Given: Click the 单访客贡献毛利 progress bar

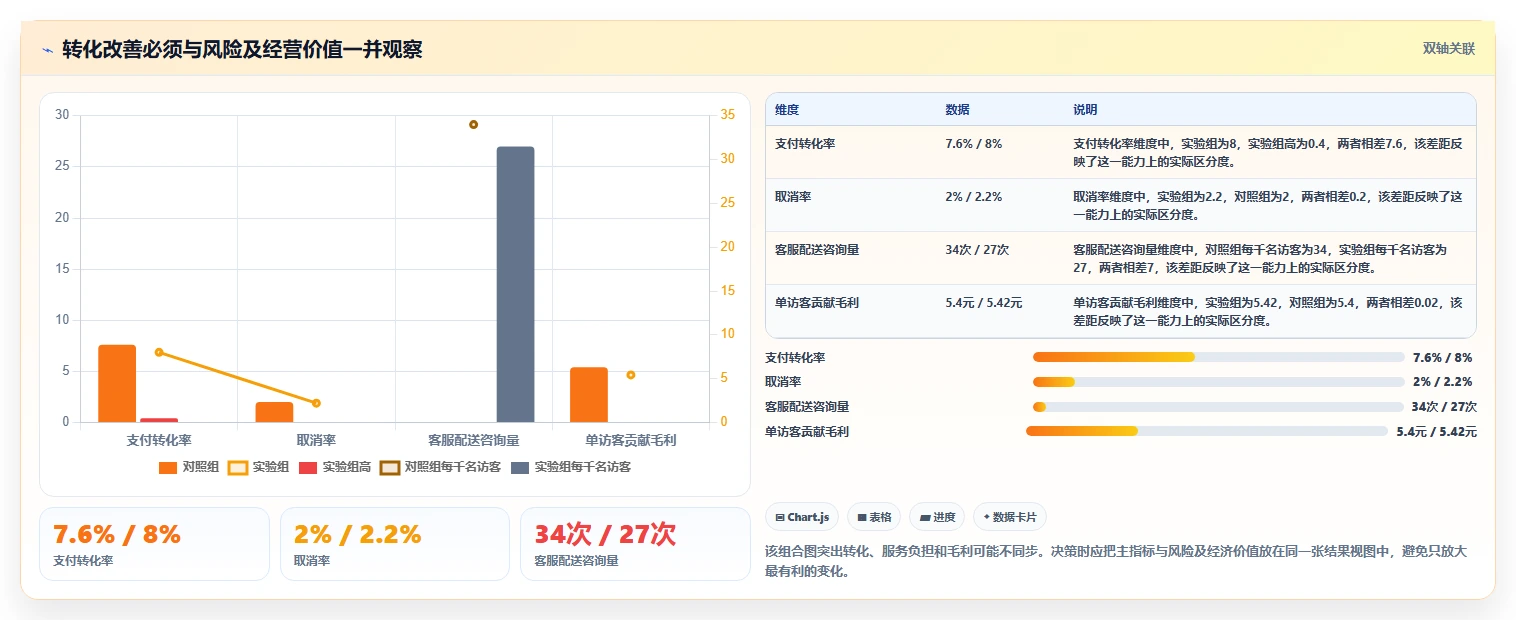Looking at the screenshot, I should pyautogui.click(x=1207, y=431).
